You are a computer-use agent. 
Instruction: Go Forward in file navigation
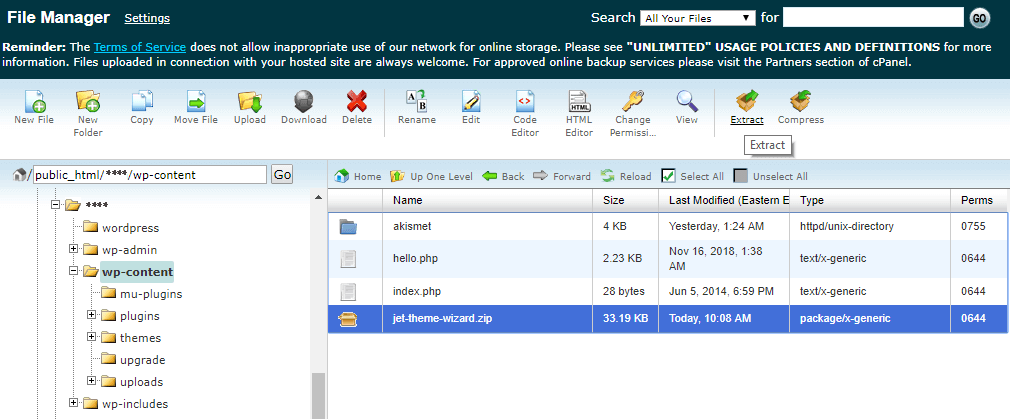[x=562, y=176]
